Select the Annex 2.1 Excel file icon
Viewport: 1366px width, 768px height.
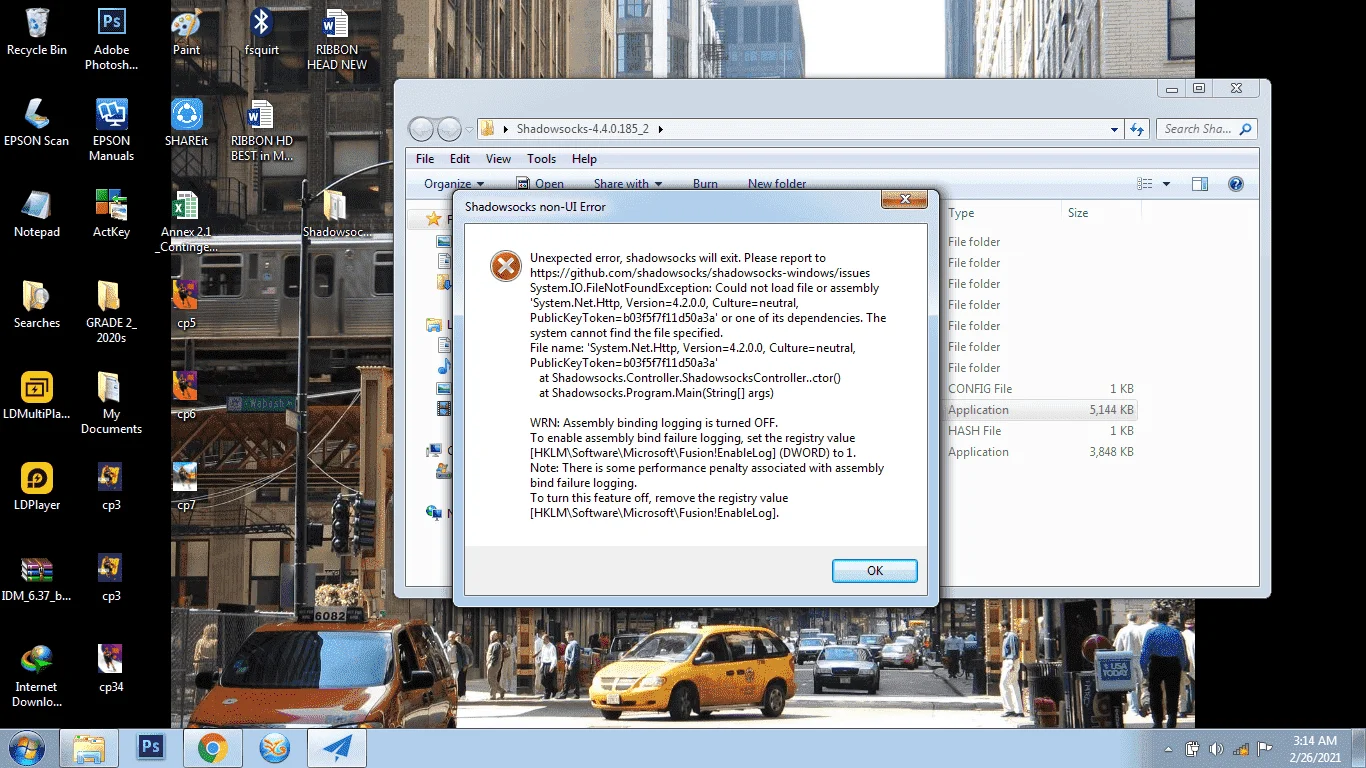(186, 222)
